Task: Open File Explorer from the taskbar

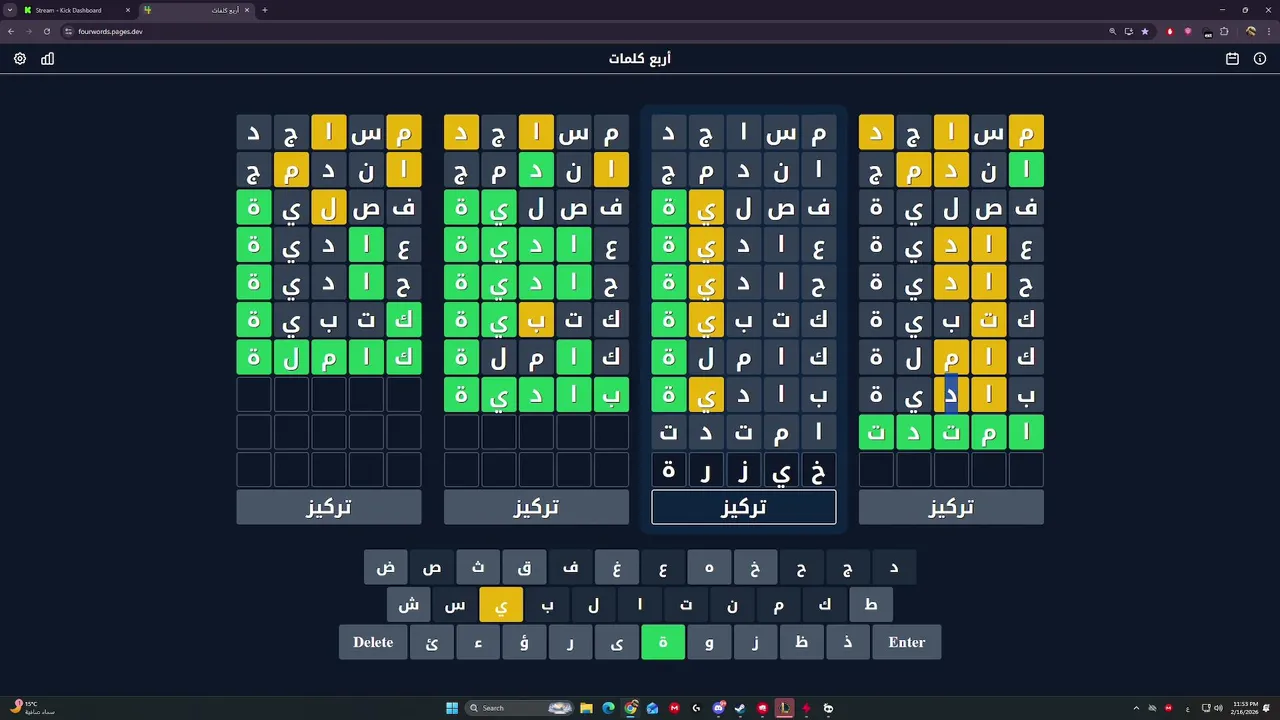Action: (586, 708)
